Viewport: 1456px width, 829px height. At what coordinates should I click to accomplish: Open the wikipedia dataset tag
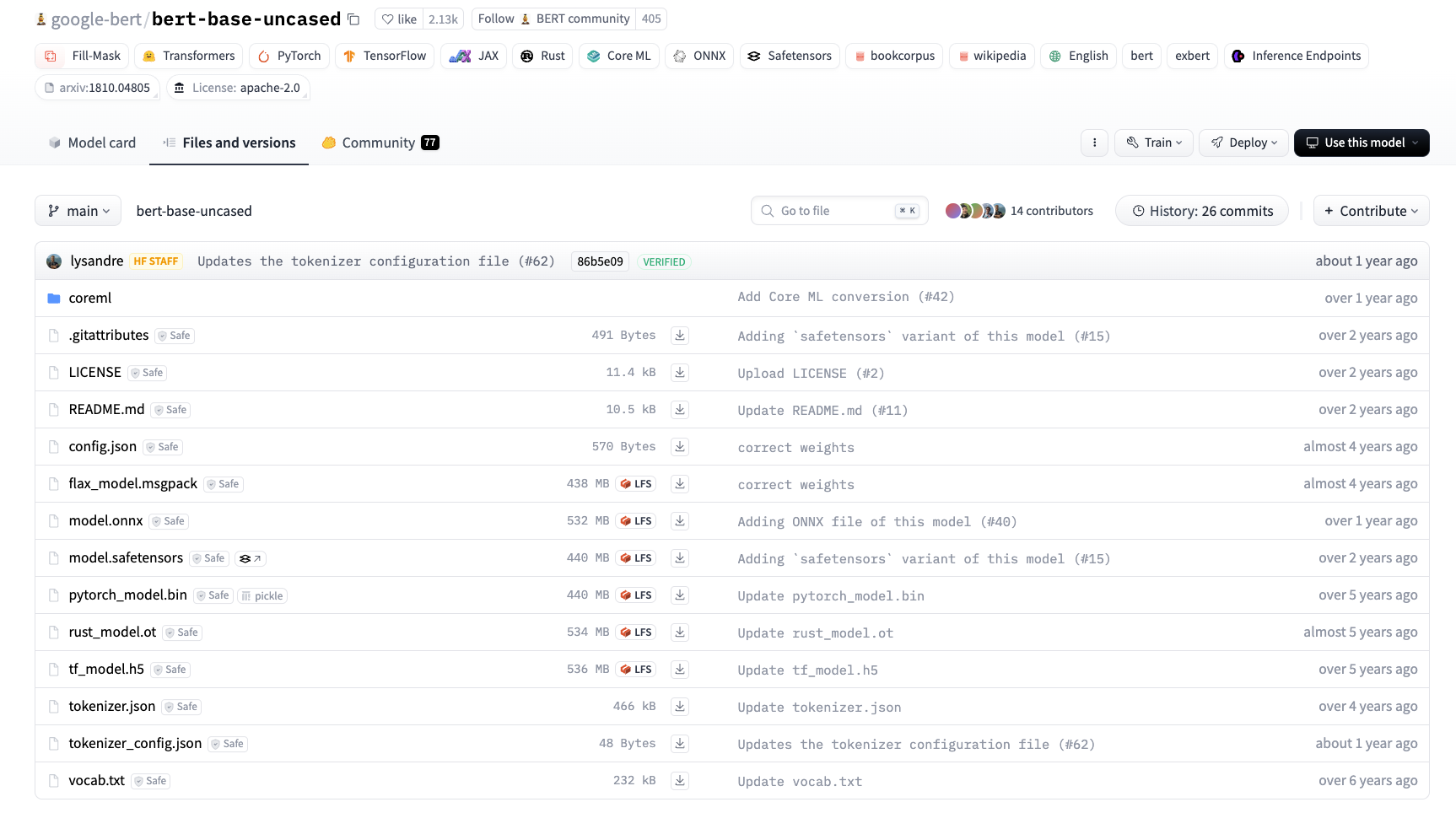991,56
